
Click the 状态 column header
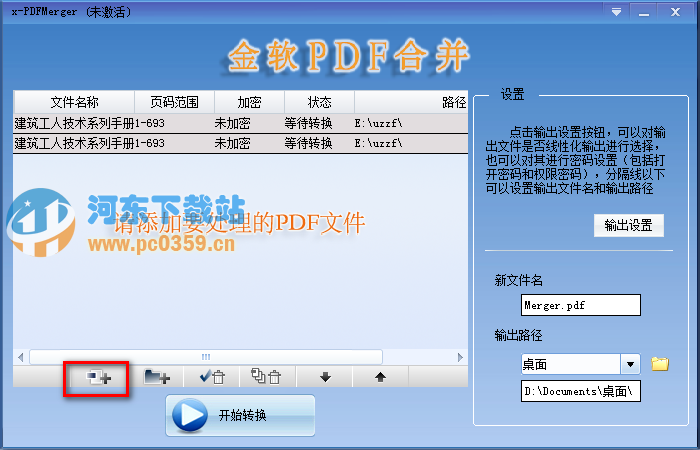pyautogui.click(x=320, y=102)
